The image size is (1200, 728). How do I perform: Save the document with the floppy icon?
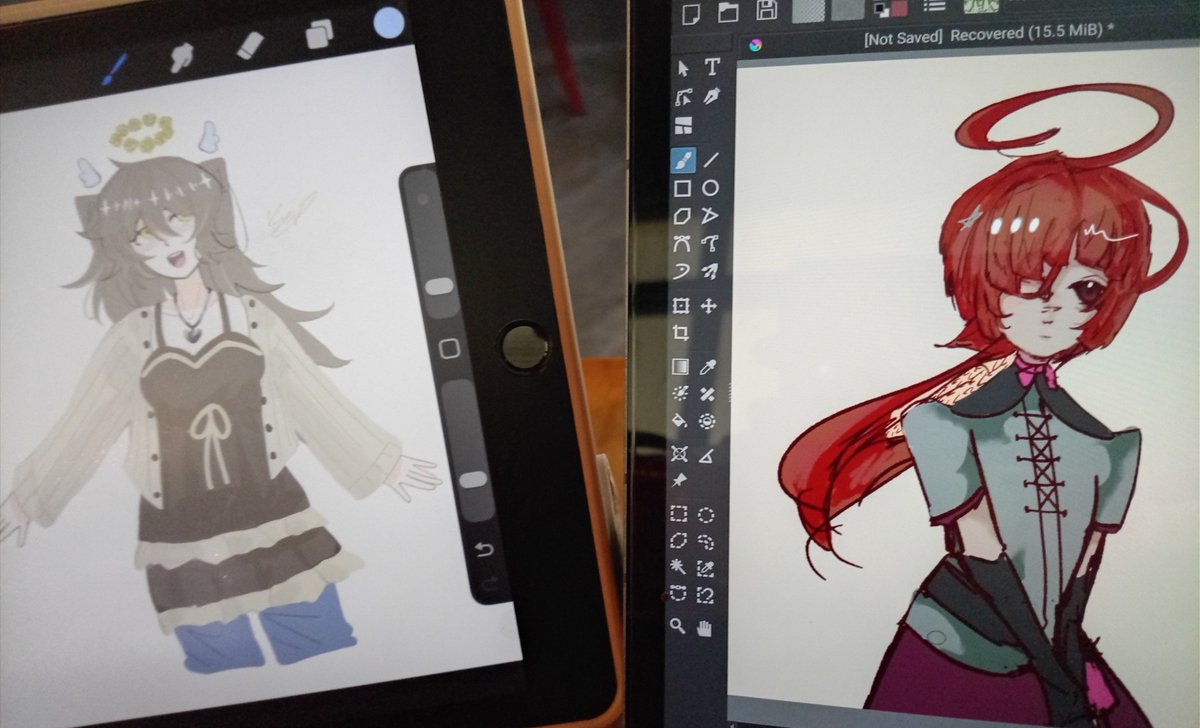[767, 10]
